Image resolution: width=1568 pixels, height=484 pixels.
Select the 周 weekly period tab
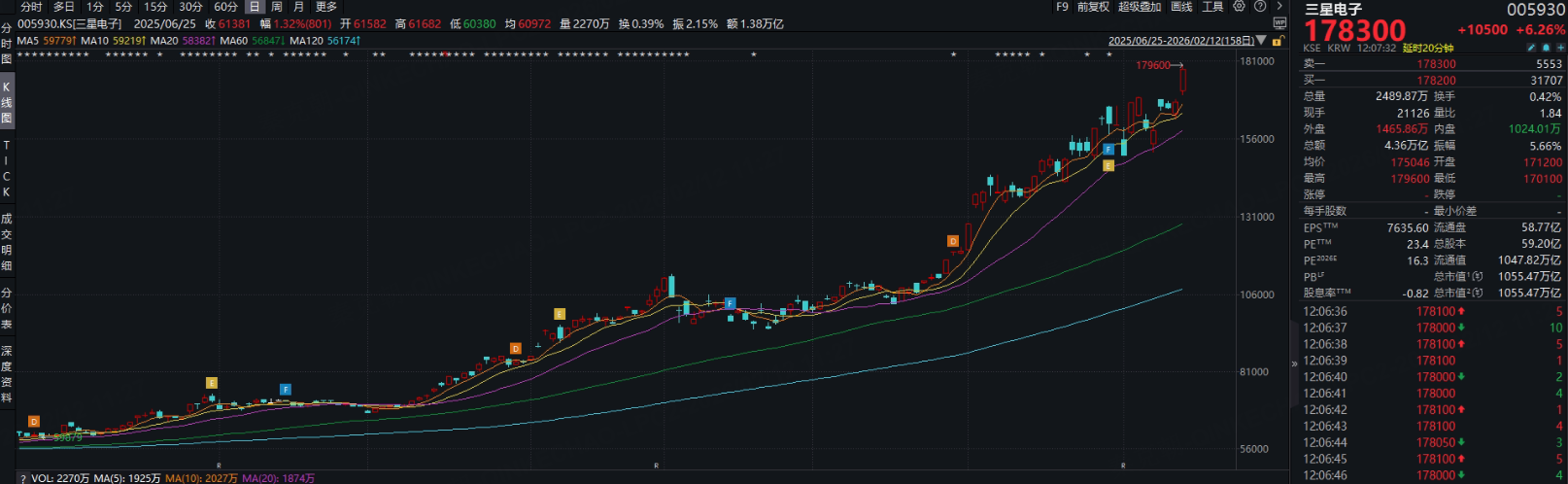tap(277, 7)
